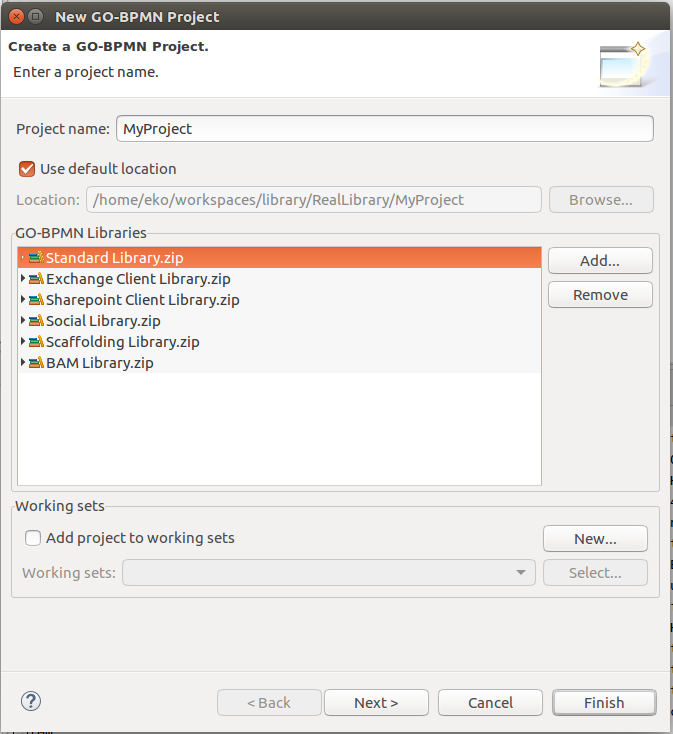Click the Scaffolding Library.zip icon
673x734 pixels.
coord(36,342)
